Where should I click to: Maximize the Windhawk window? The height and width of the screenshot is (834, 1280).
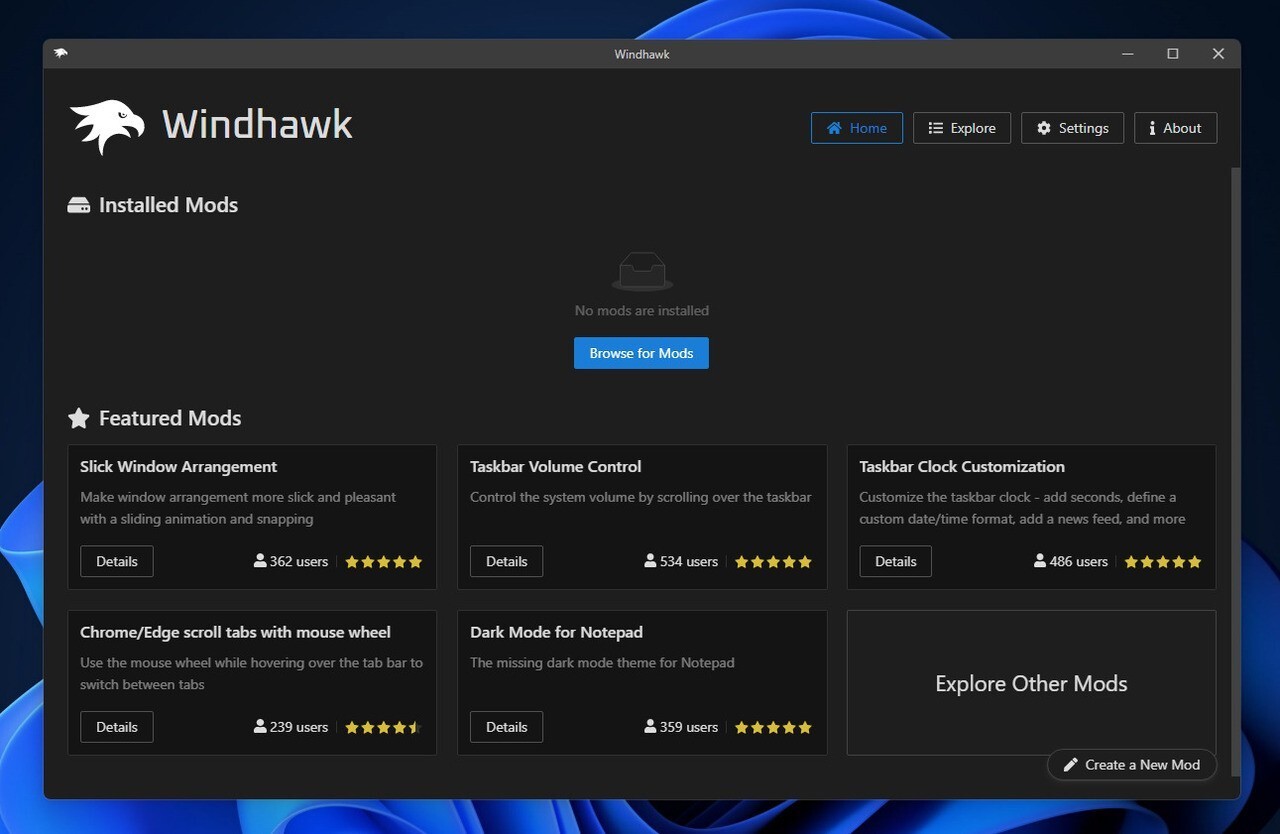pyautogui.click(x=1173, y=54)
